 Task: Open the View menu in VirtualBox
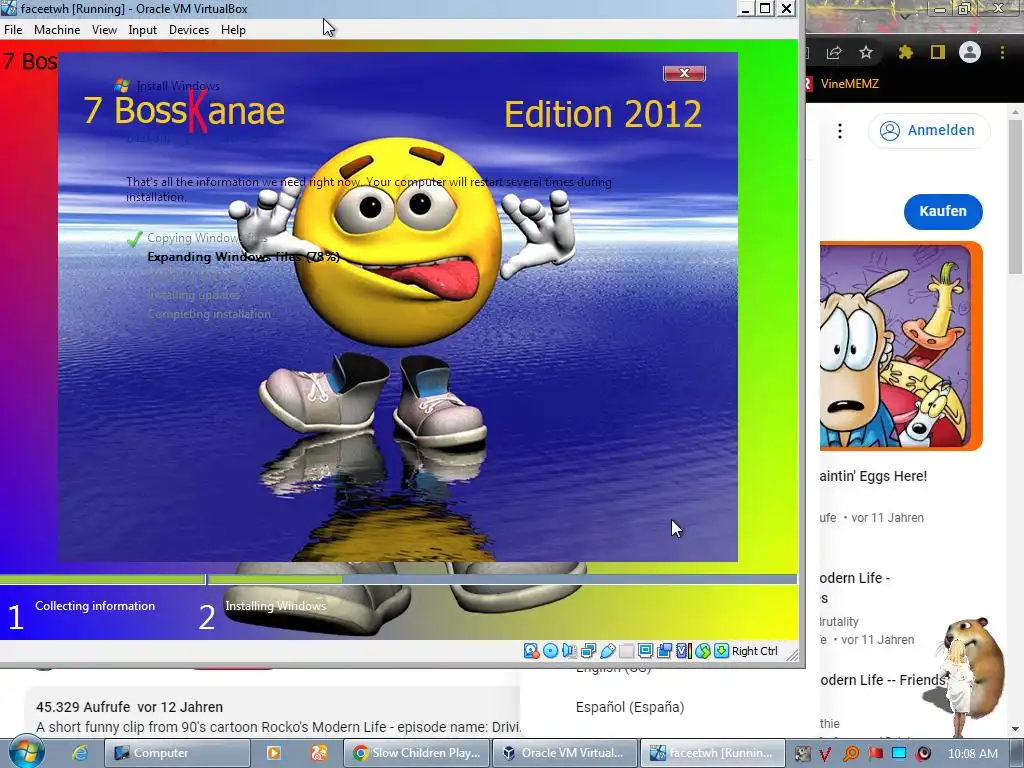104,30
